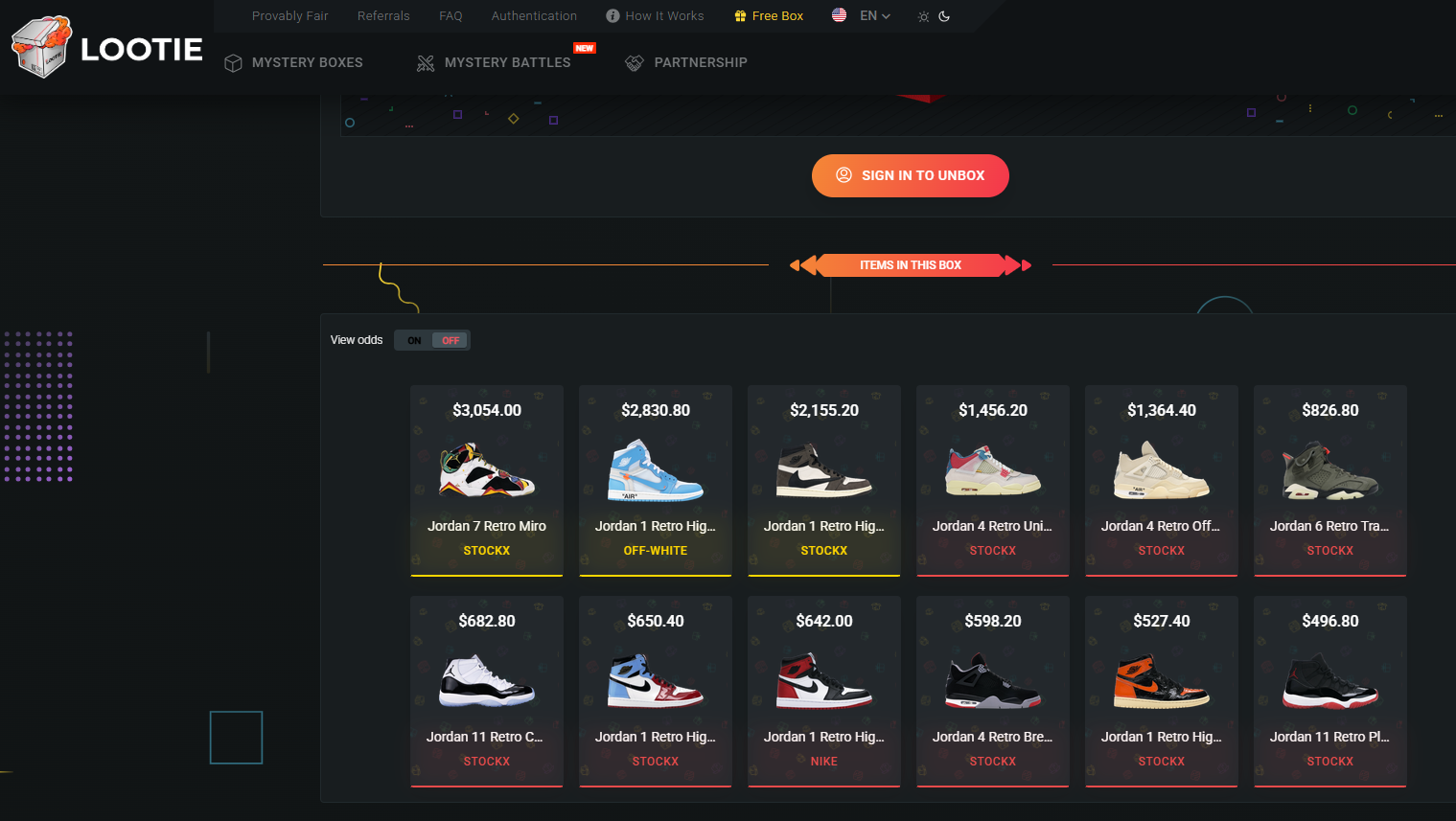Select Off-White Jordan 1 Retro High image

(656, 469)
